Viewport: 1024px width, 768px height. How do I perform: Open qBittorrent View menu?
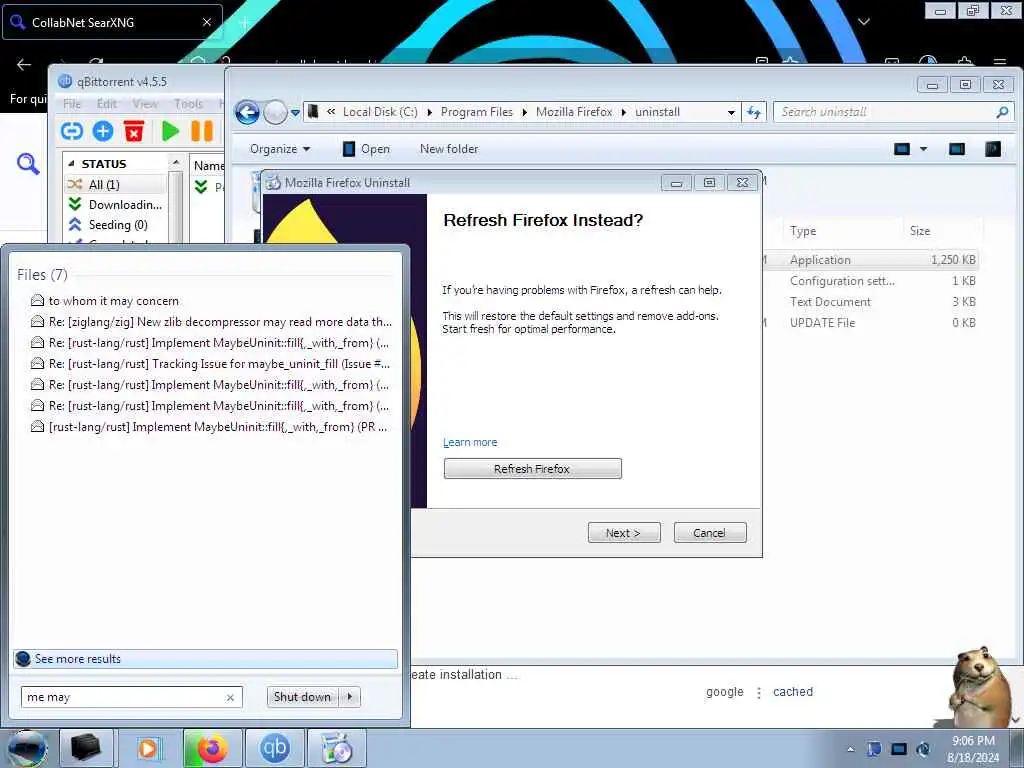(145, 103)
